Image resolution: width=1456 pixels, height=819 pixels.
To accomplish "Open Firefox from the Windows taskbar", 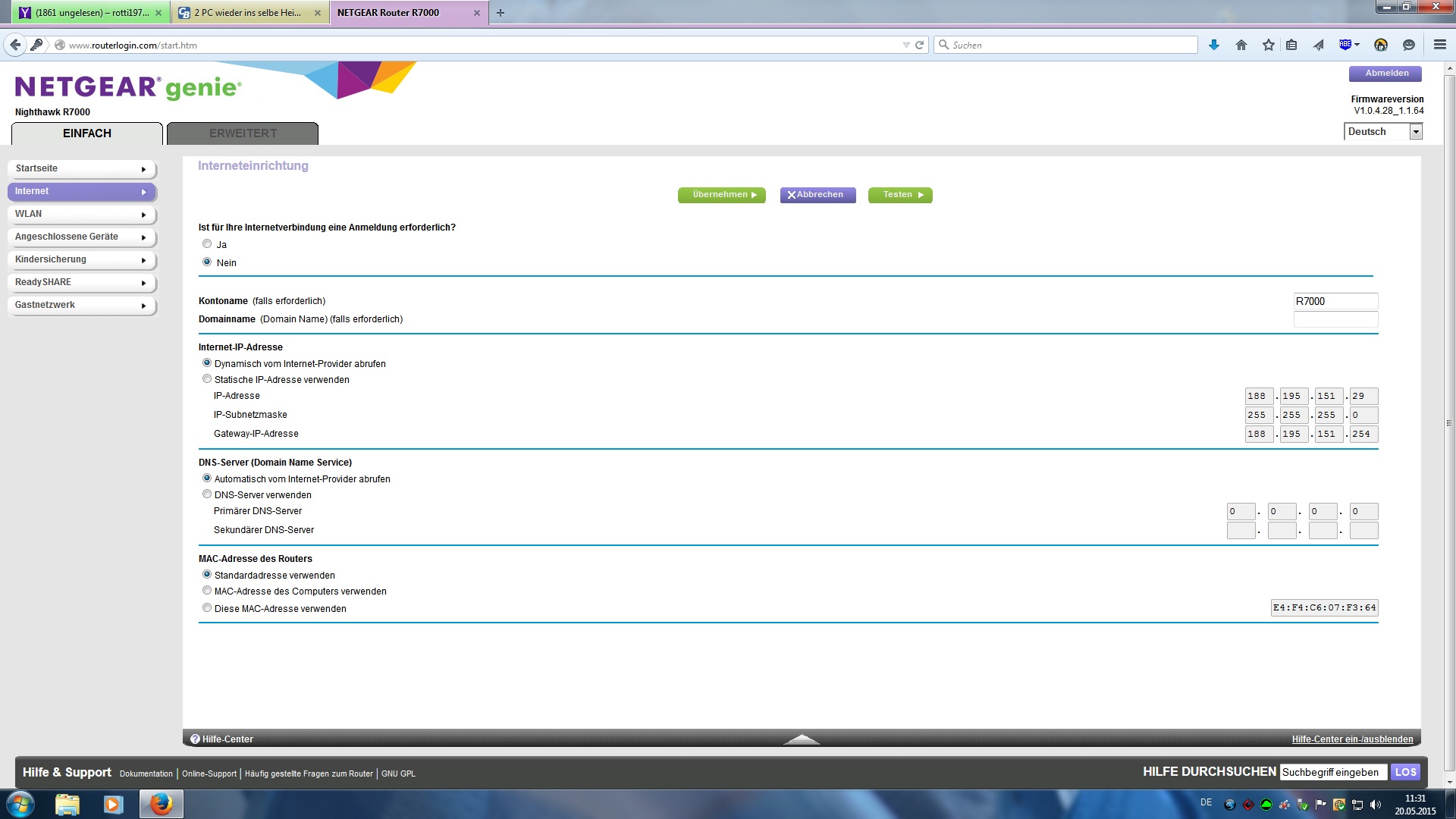I will click(161, 804).
